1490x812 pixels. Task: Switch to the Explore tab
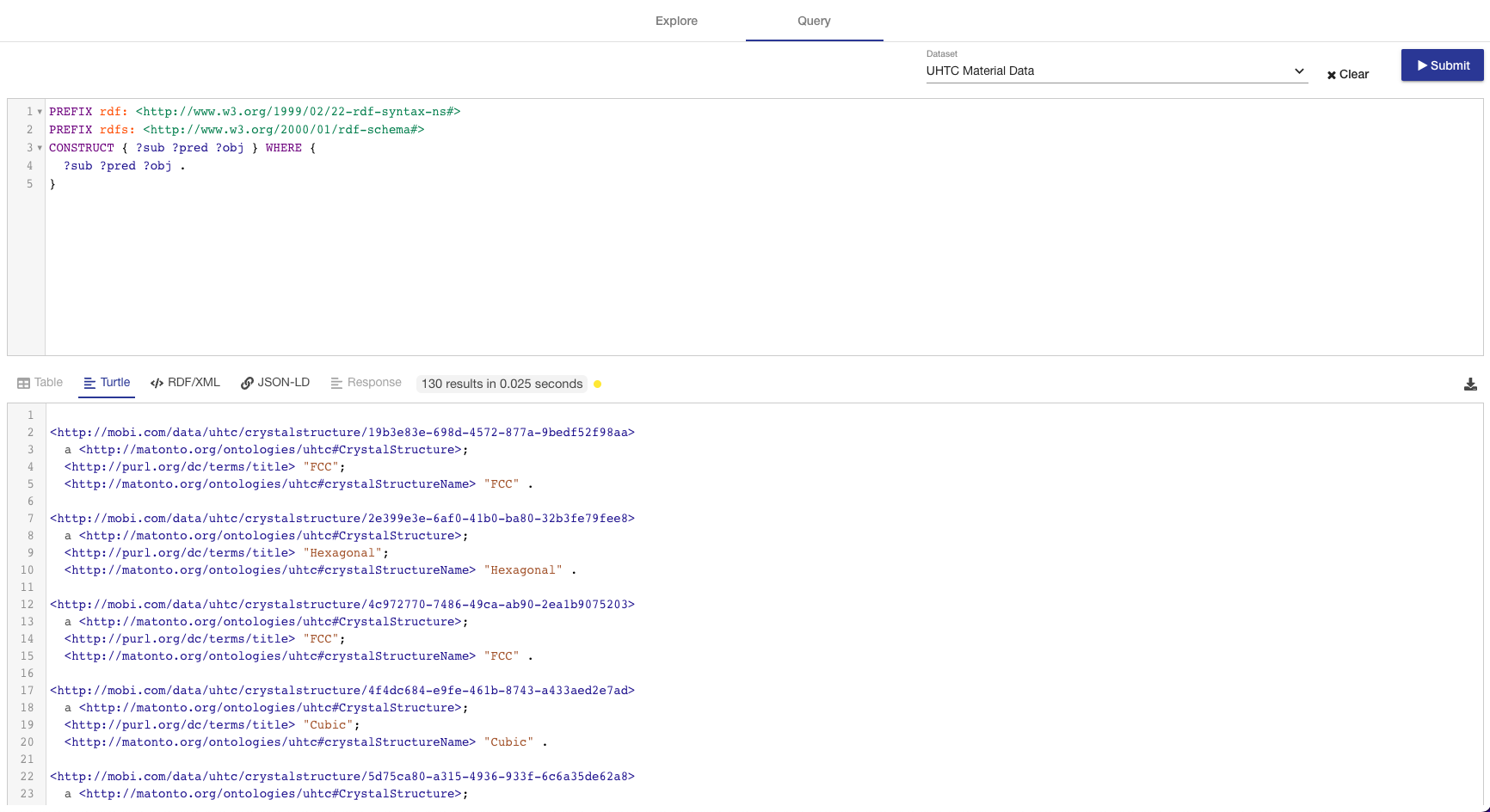(x=676, y=21)
